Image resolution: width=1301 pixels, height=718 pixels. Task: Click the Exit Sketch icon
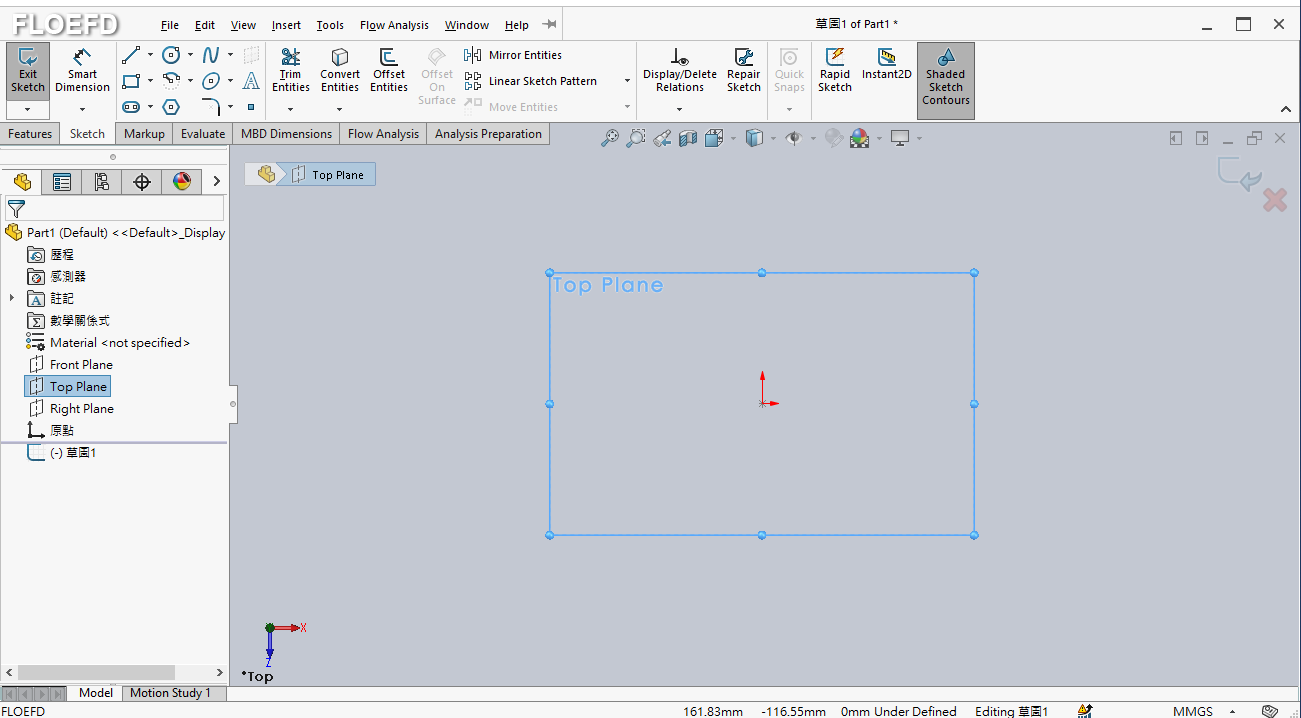click(28, 70)
